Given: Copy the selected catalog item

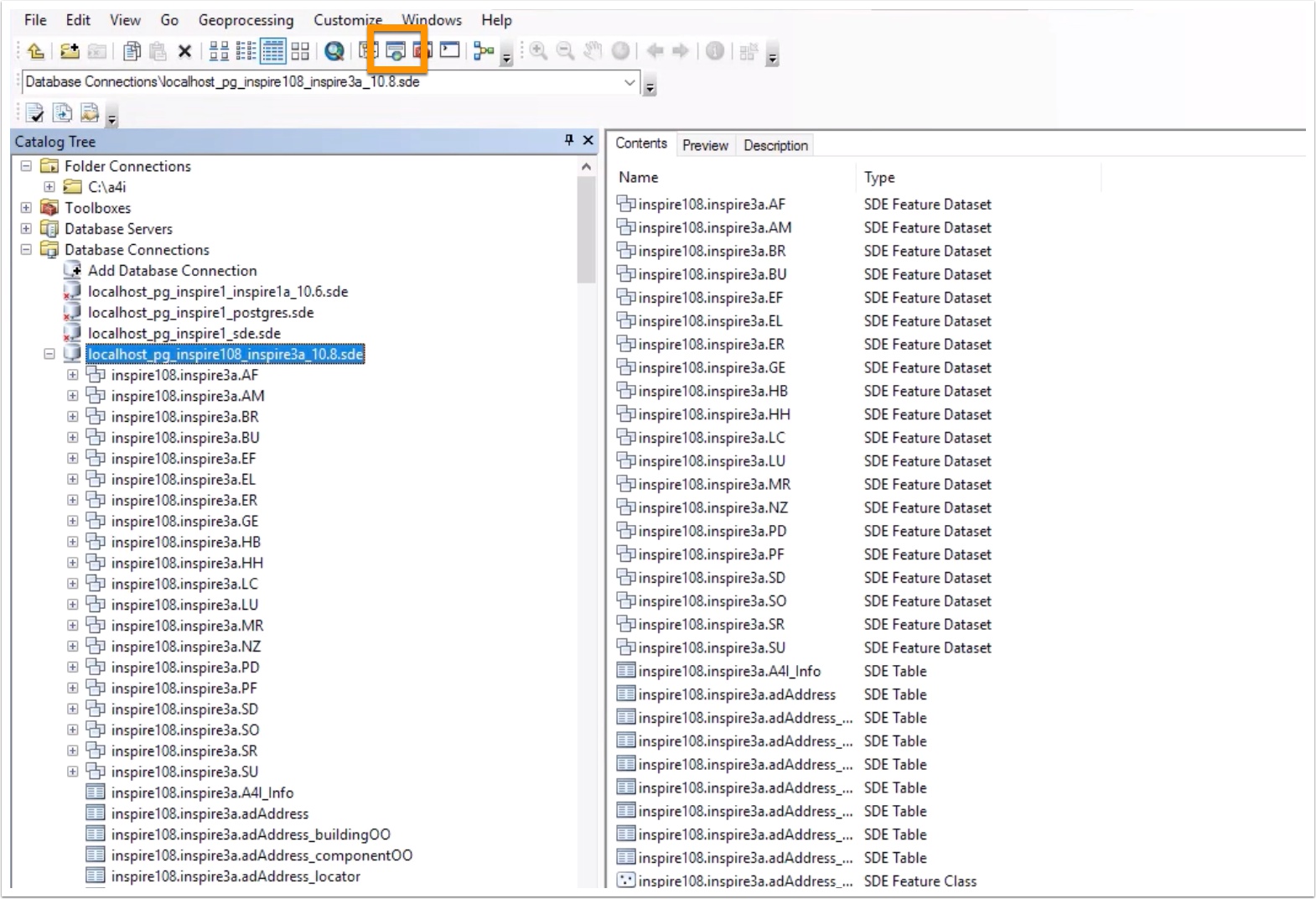Looking at the screenshot, I should pyautogui.click(x=132, y=52).
